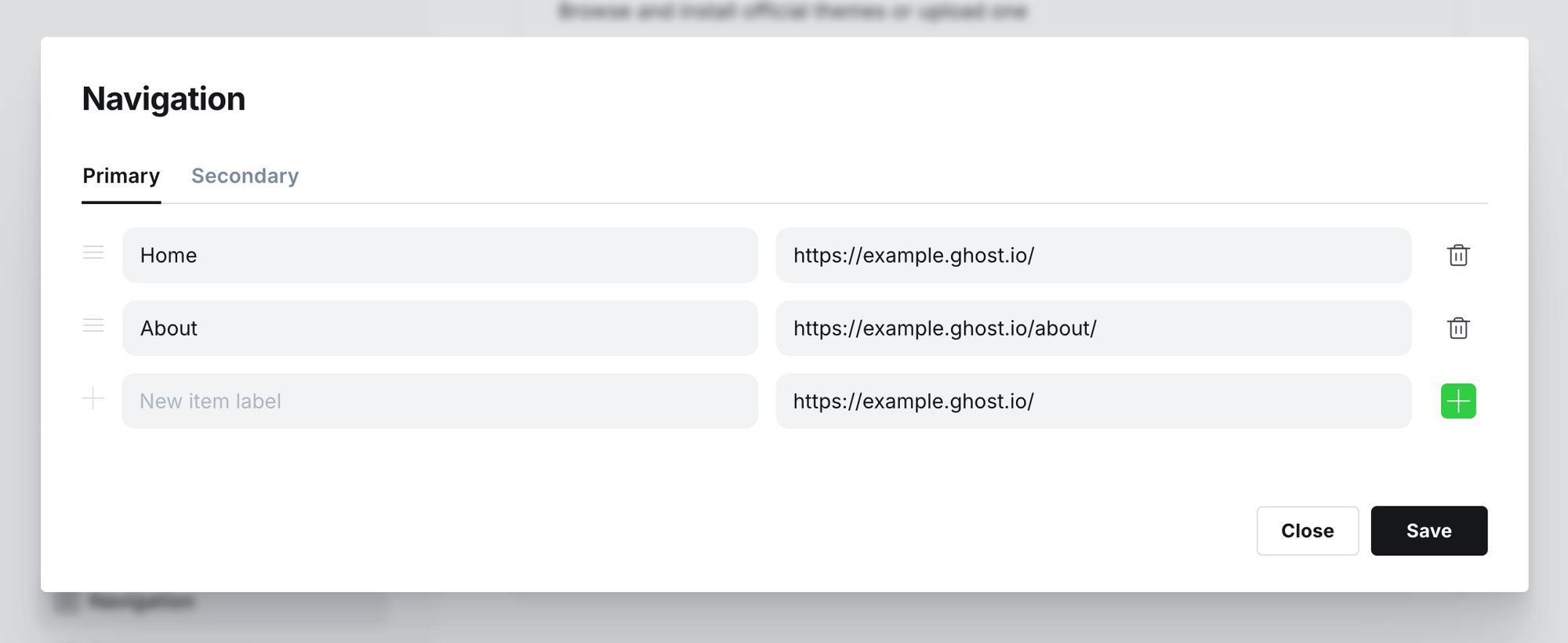Grab the Home row drag handle
Screen dimensions: 1568x643
(93, 252)
